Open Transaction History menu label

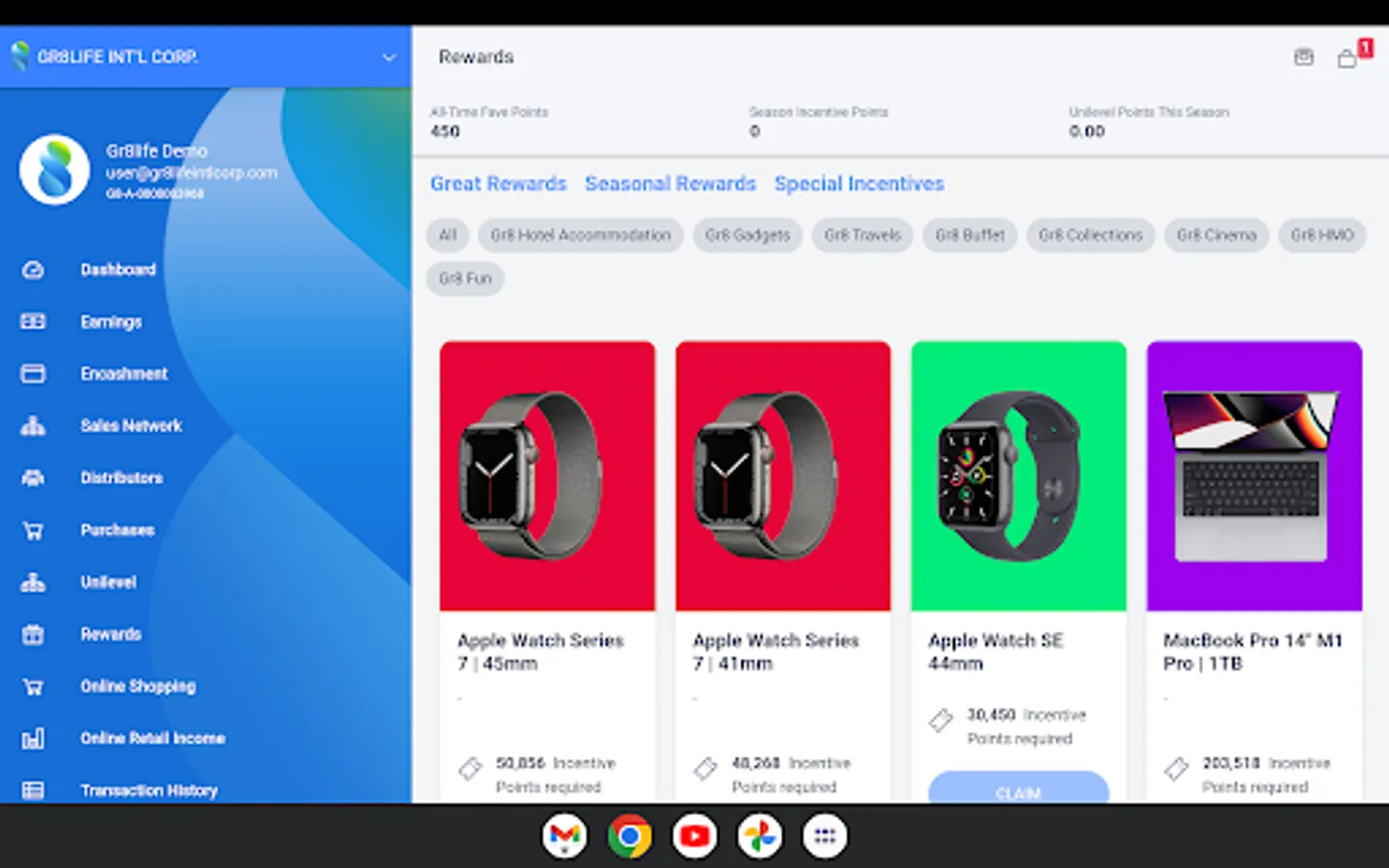coord(149,791)
